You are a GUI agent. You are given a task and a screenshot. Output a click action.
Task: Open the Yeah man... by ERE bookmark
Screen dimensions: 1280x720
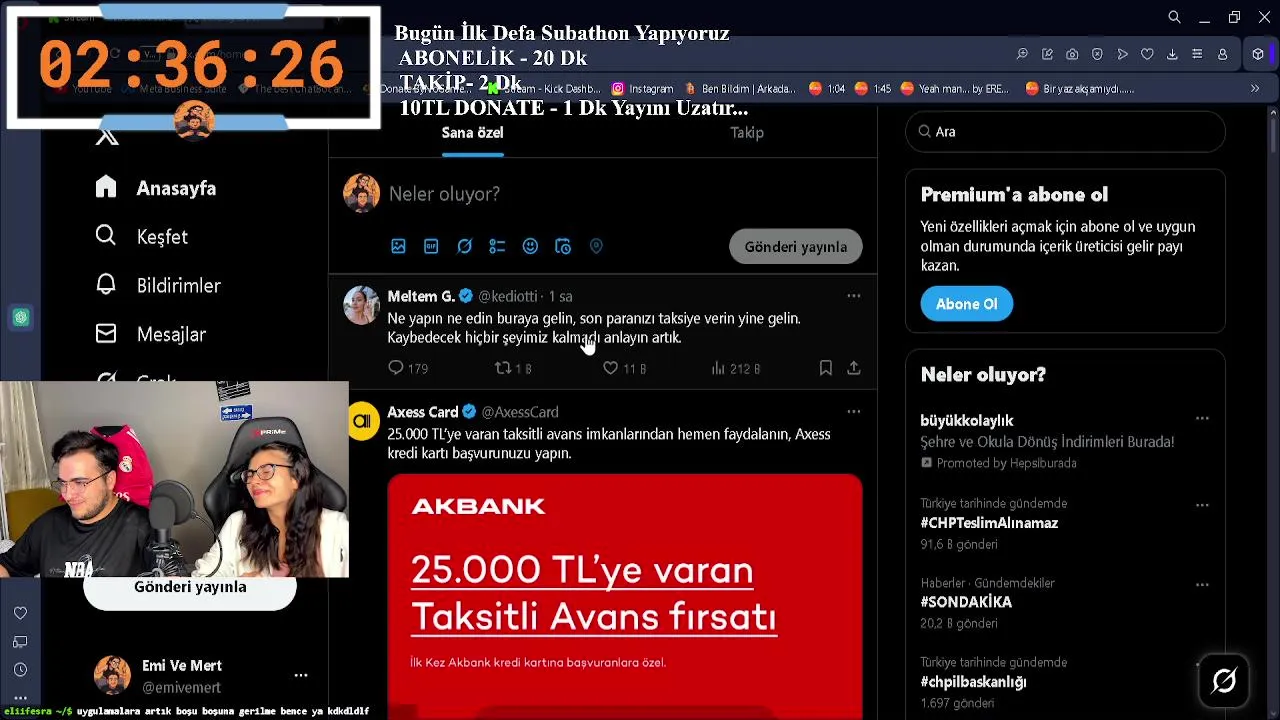[955, 89]
